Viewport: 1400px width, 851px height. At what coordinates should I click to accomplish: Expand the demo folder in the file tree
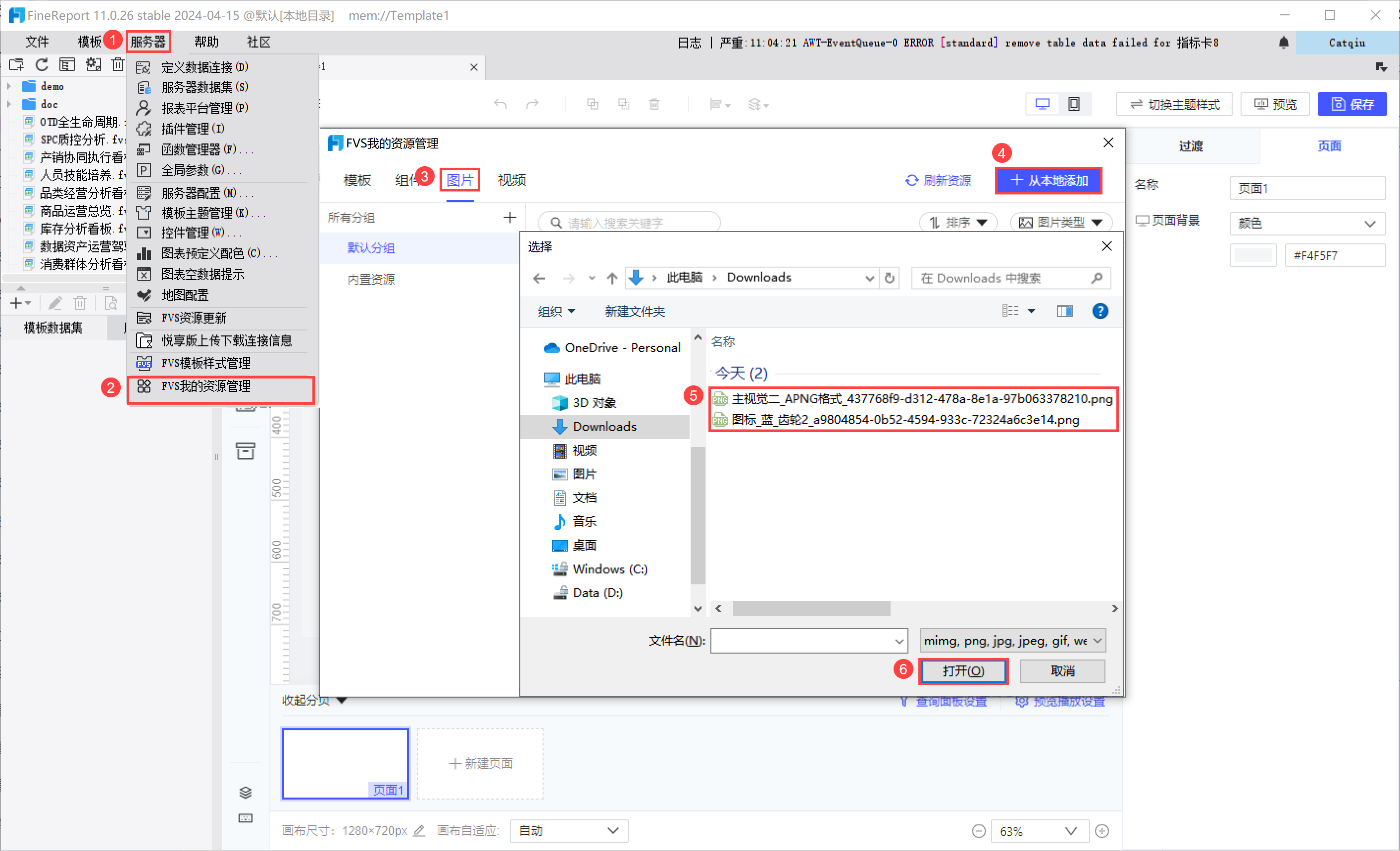(8, 86)
